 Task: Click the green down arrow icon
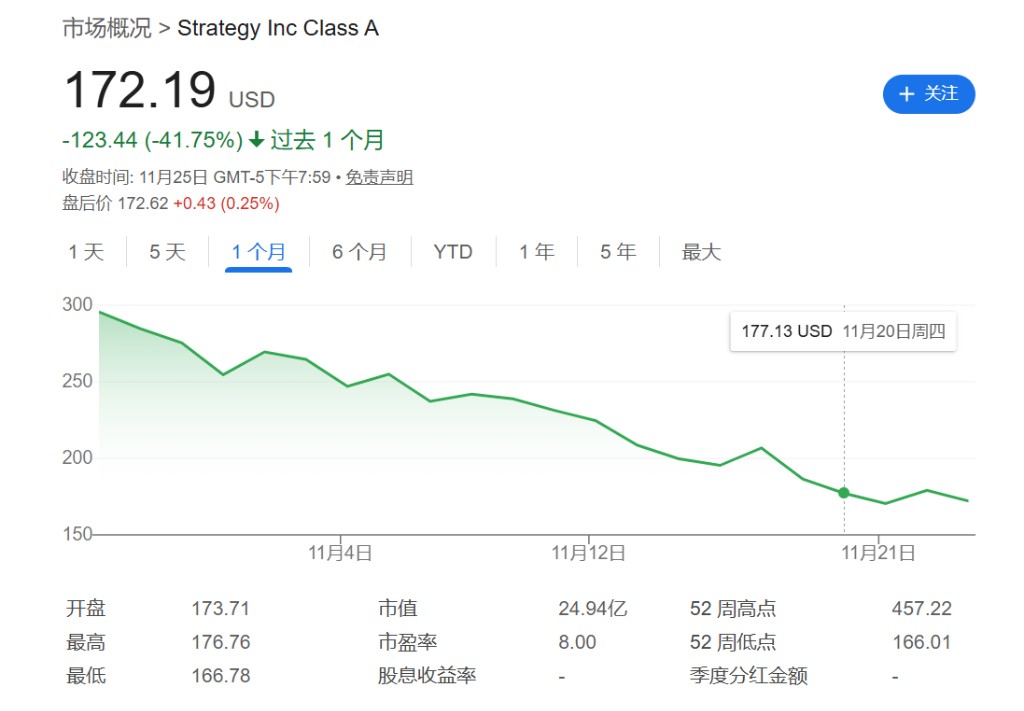point(257,140)
